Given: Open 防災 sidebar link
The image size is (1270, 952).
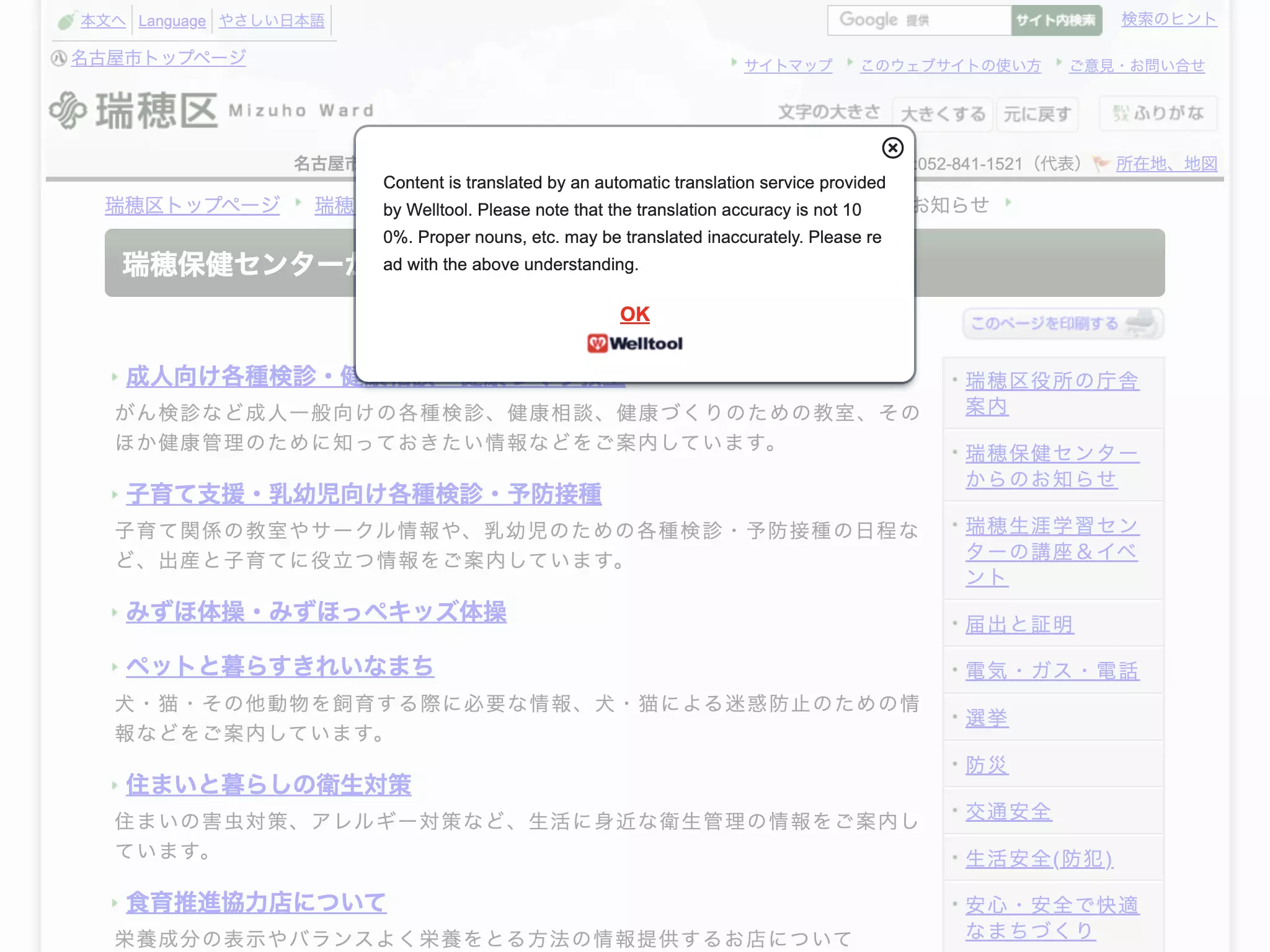Looking at the screenshot, I should 987,765.
